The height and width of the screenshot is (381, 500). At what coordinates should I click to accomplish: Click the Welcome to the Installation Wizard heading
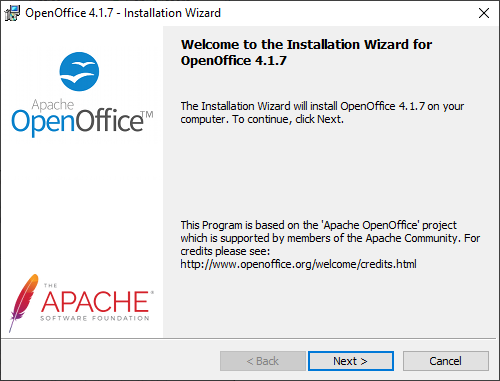[306, 44]
